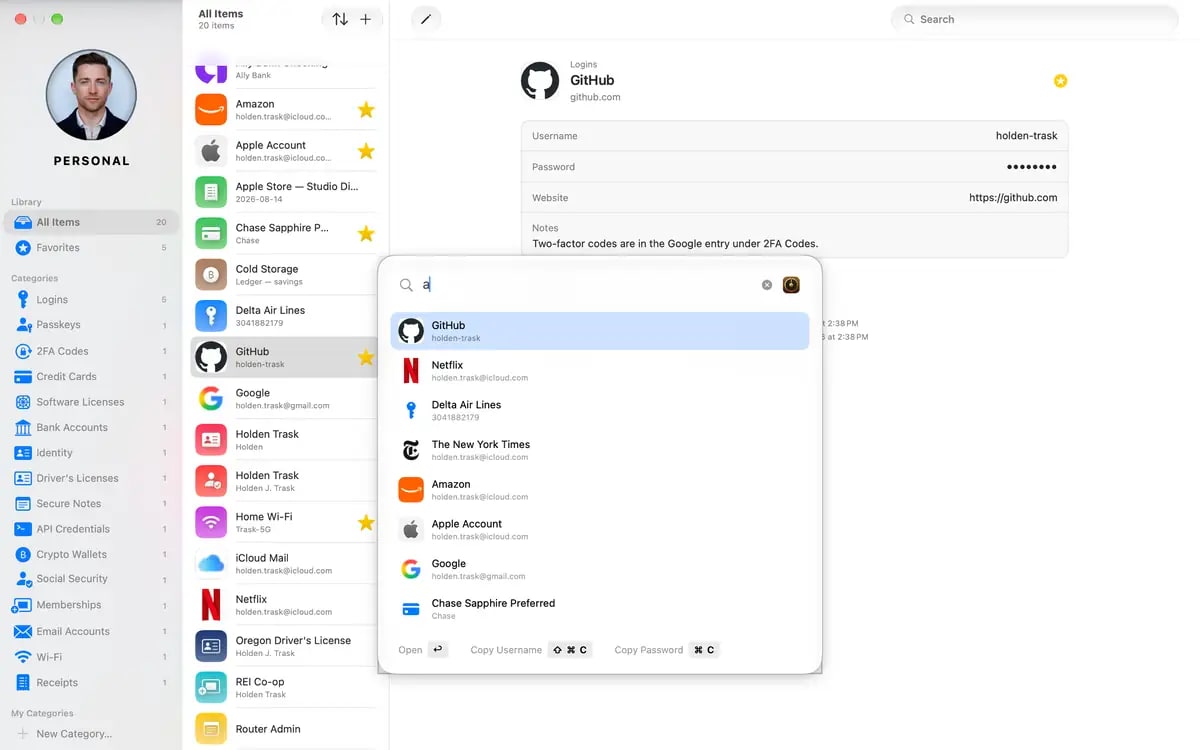This screenshot has width=1200, height=750.
Task: Toggle the favorite star on GitHub details
Action: click(x=1060, y=80)
